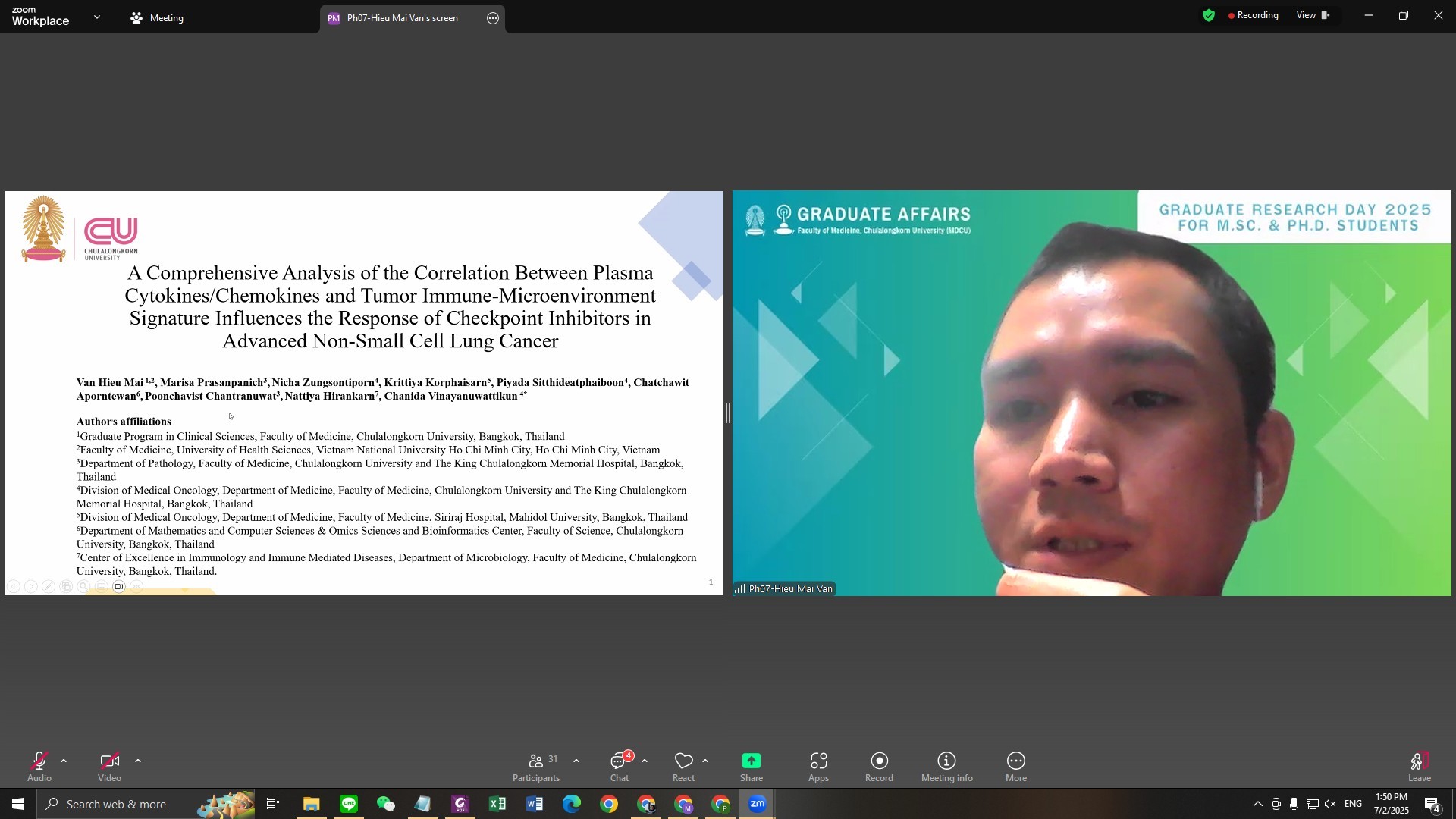Toggle the Record button
Image resolution: width=1456 pixels, height=819 pixels.
pos(879,766)
